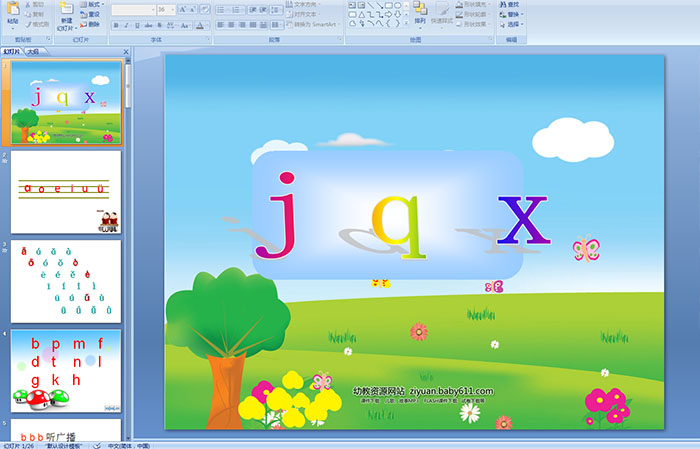Select the Oval shape
Image resolution: width=700 pixels, height=449 pixels.
point(397,5)
